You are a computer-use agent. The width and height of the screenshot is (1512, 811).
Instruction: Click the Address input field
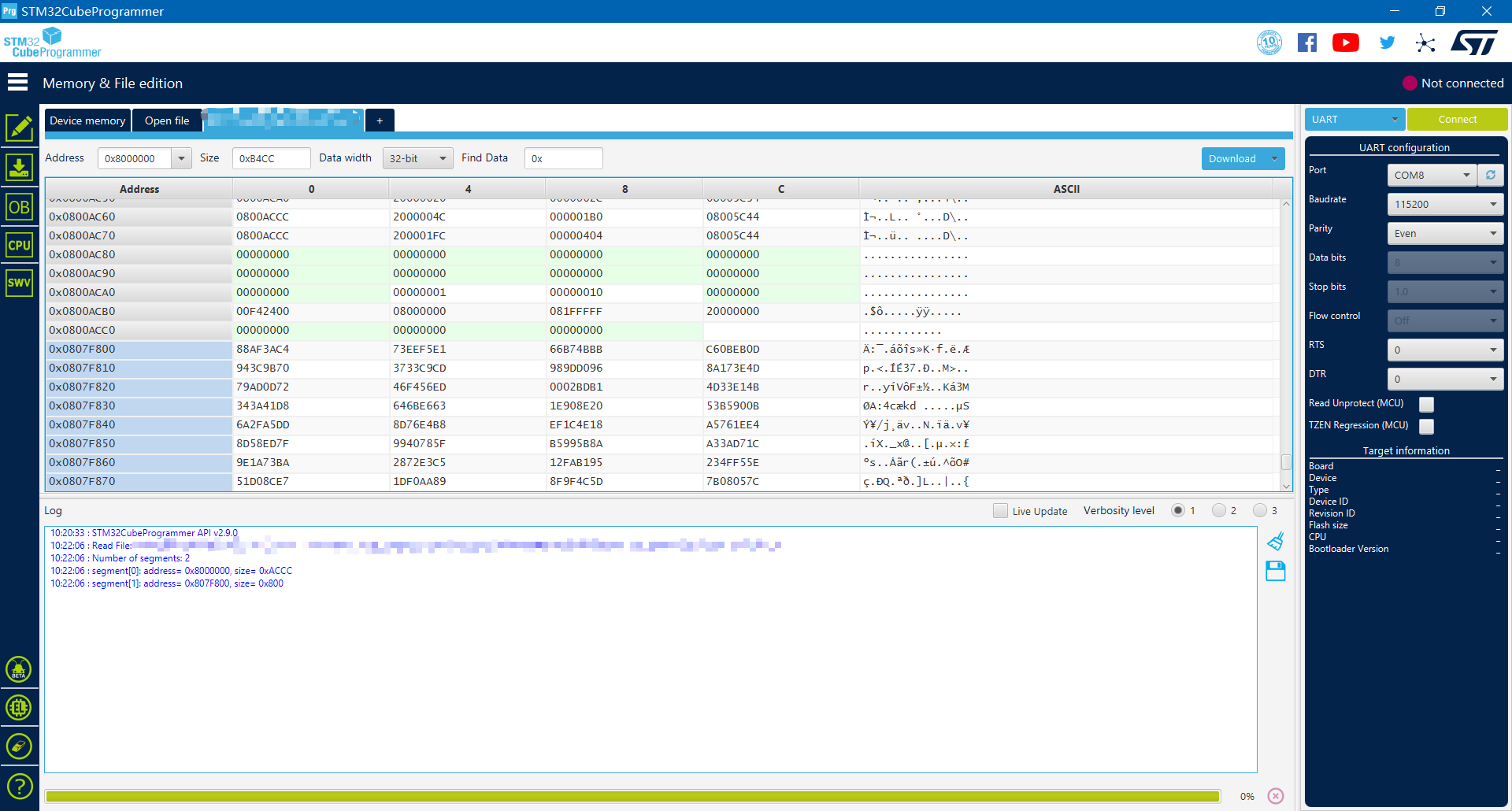135,158
